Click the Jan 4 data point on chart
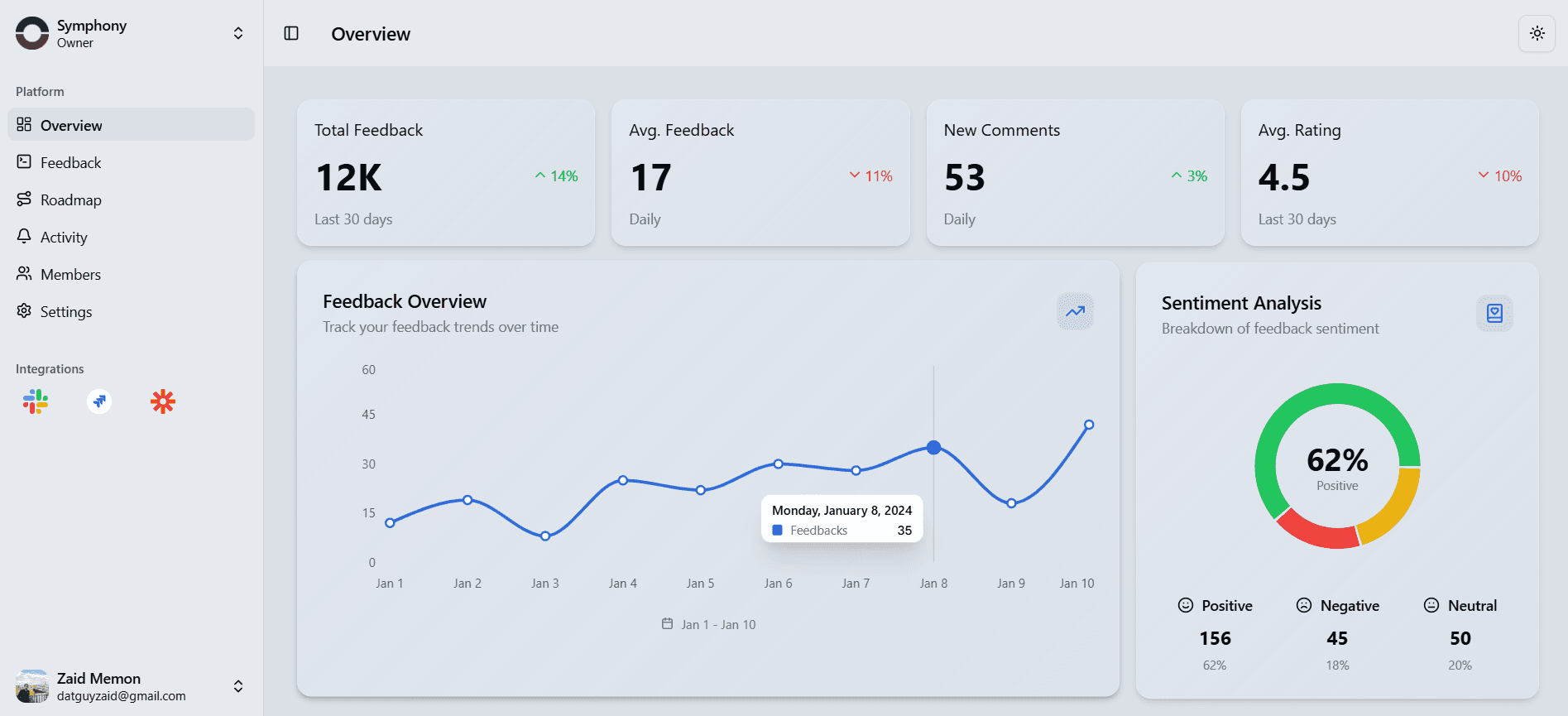Viewport: 1568px width, 716px height. (623, 480)
